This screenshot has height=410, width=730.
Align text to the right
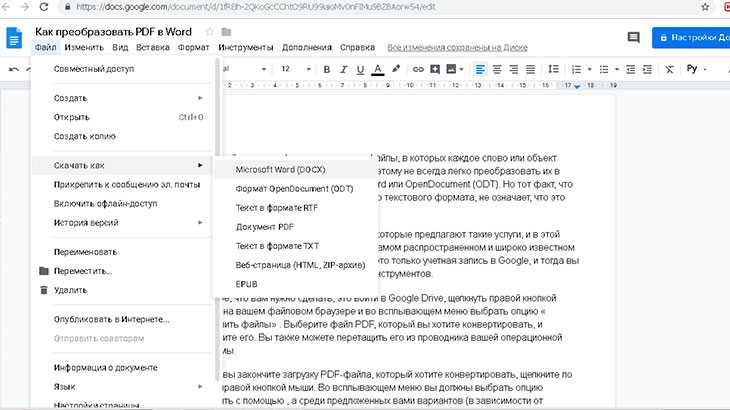(514, 69)
